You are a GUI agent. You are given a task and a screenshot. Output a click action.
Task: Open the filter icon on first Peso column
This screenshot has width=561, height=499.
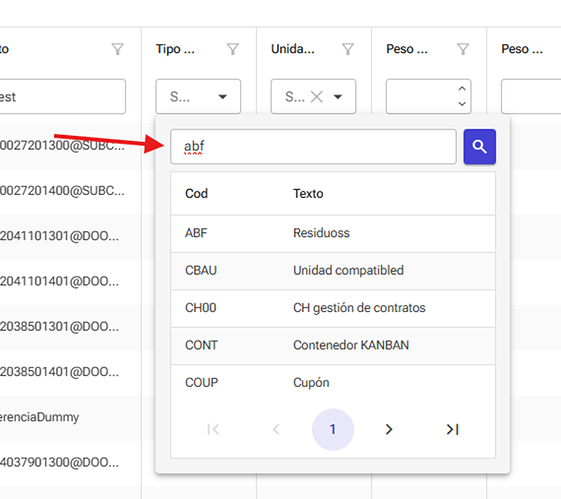[463, 49]
